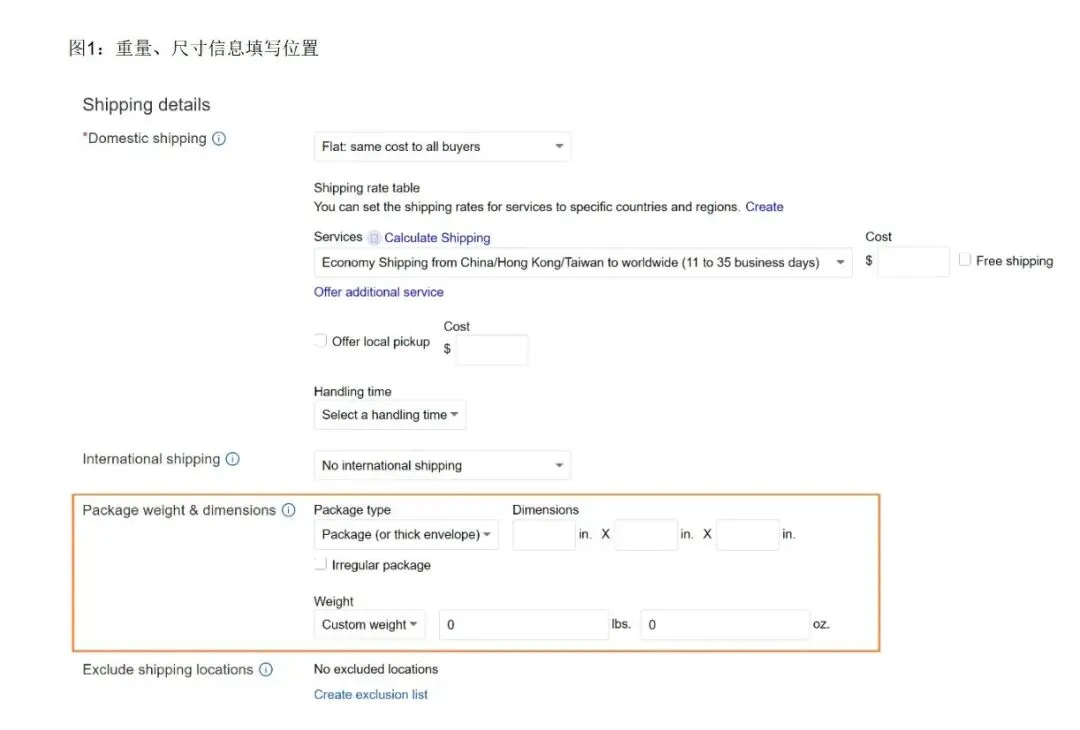
Task: Expand the Economy Shipping services dropdown
Action: (x=583, y=262)
